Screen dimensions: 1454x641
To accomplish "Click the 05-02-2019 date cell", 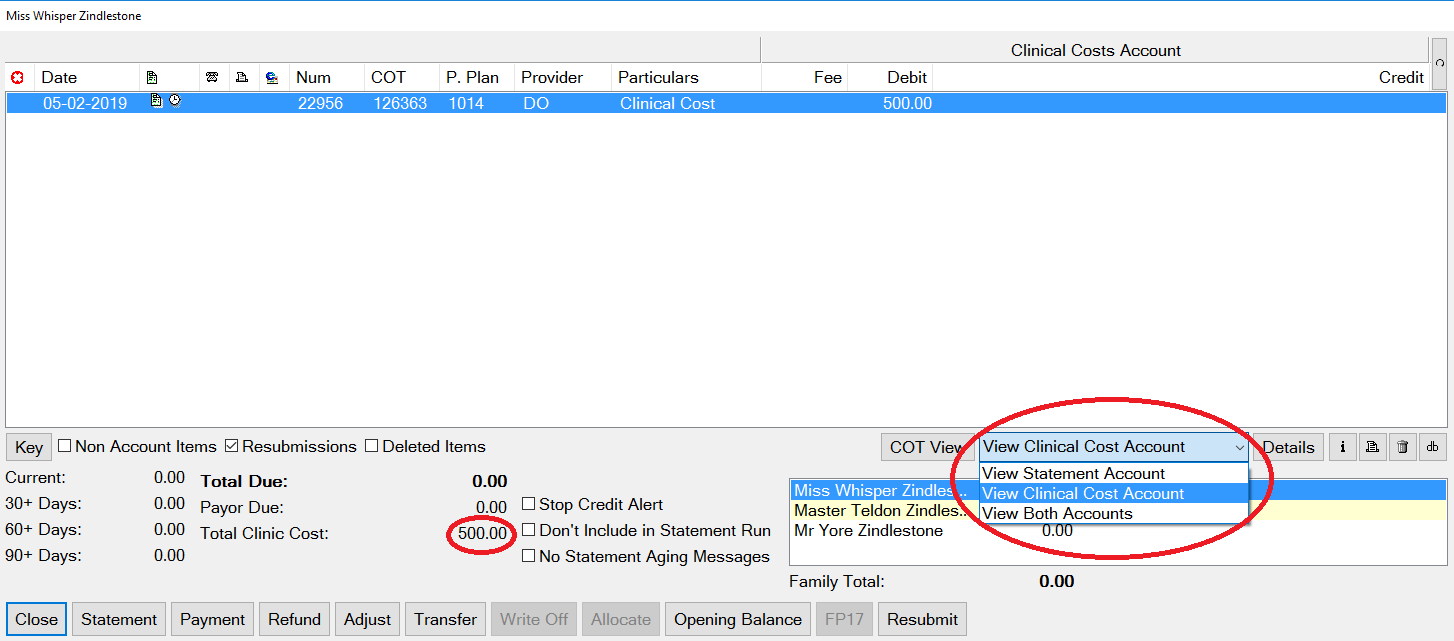I will pos(85,103).
